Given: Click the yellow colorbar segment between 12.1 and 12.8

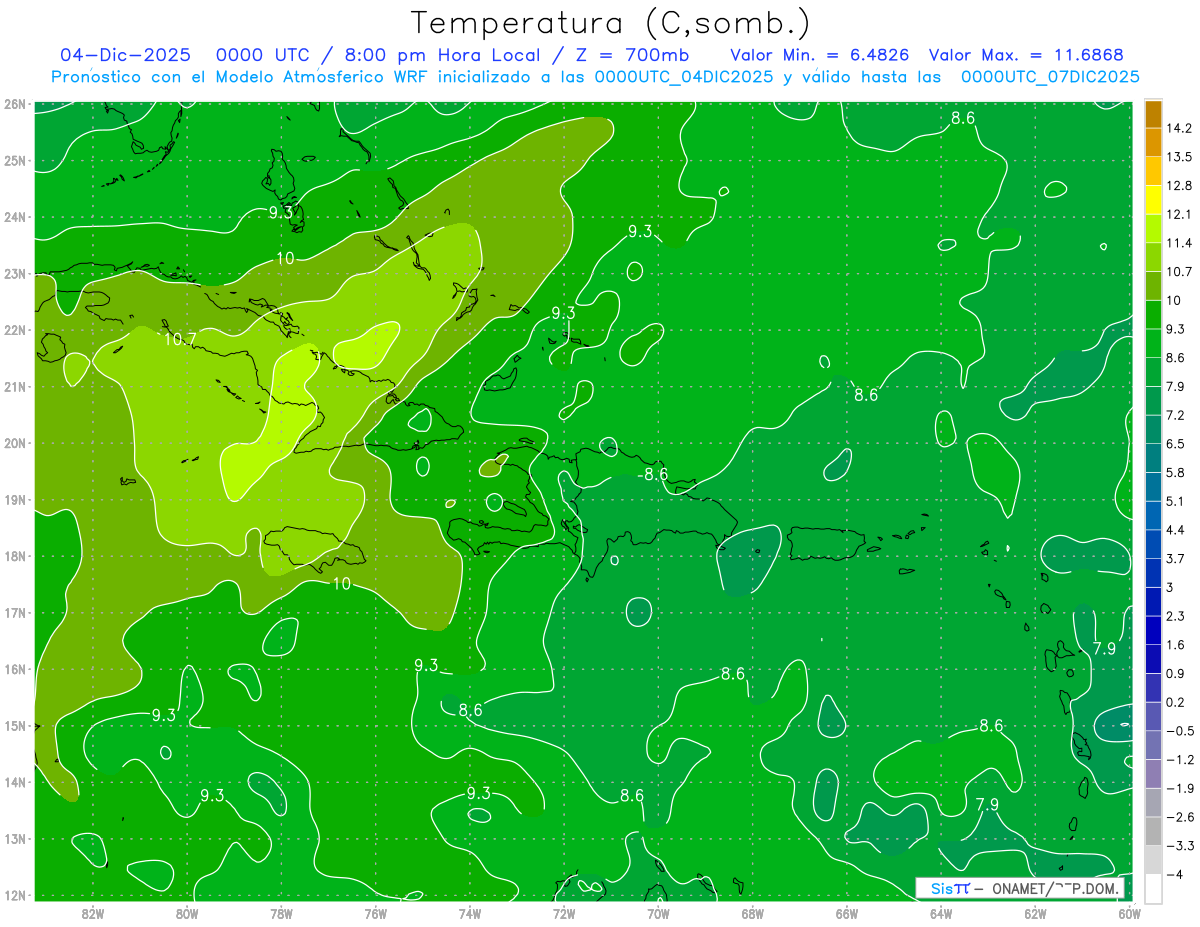Looking at the screenshot, I should [x=1153, y=200].
